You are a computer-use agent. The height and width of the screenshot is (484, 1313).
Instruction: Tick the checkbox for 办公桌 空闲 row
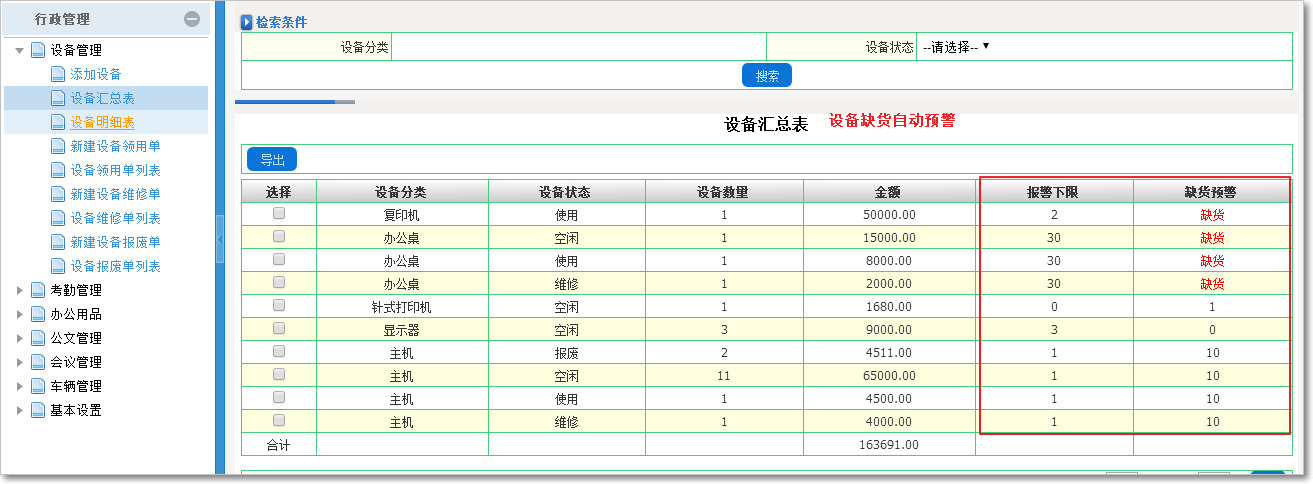pos(279,236)
